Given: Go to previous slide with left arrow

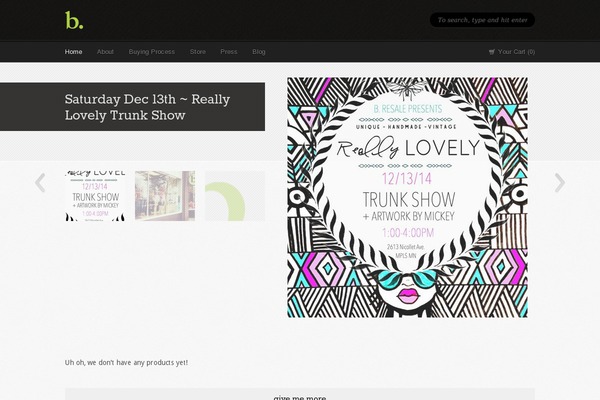Looking at the screenshot, I should coord(40,183).
